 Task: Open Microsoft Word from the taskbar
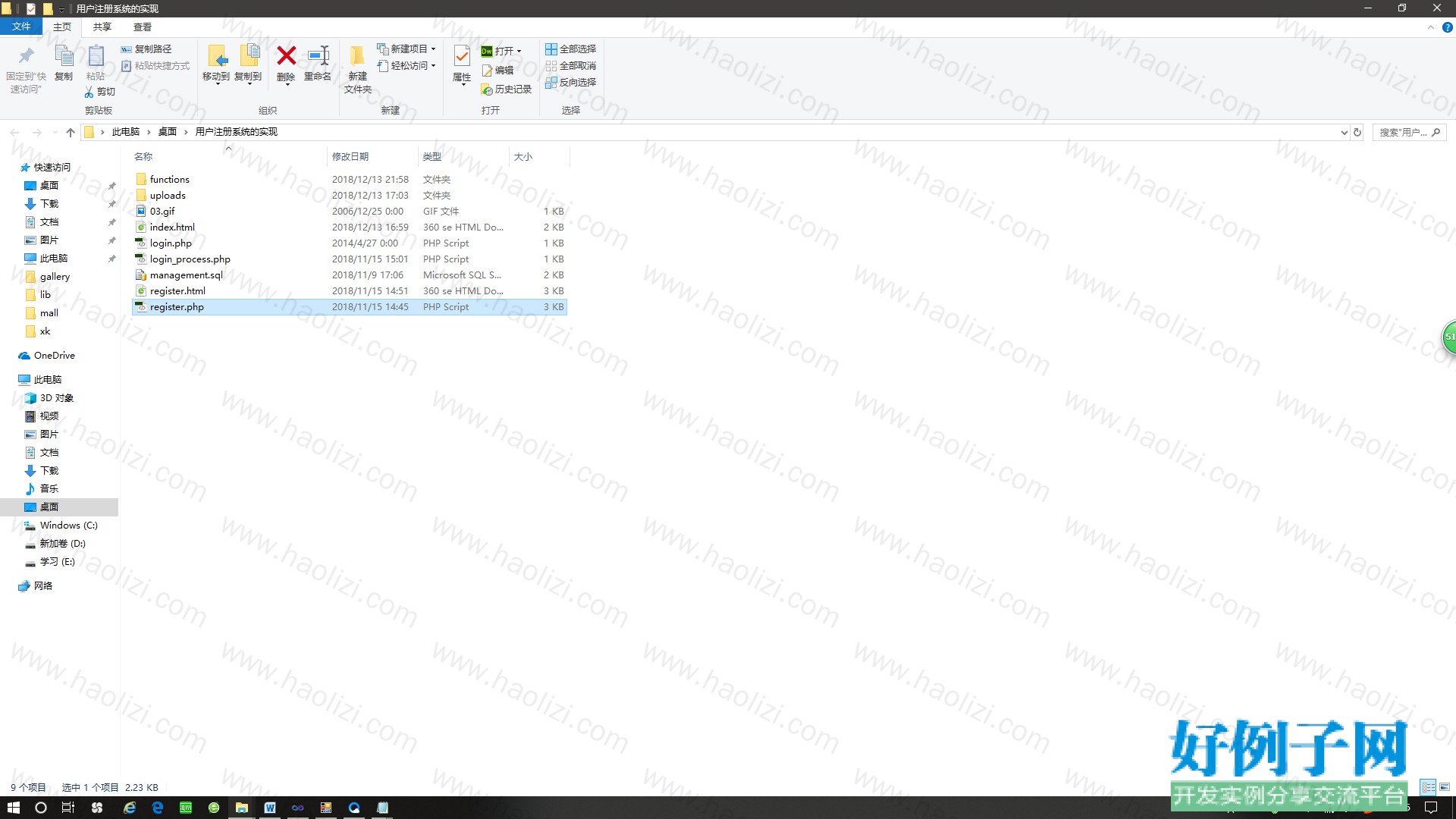pos(270,808)
